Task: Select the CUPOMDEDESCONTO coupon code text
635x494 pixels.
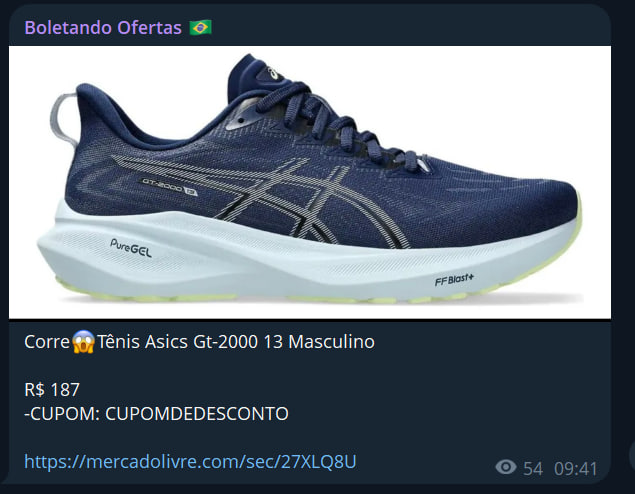Action: pyautogui.click(x=197, y=414)
